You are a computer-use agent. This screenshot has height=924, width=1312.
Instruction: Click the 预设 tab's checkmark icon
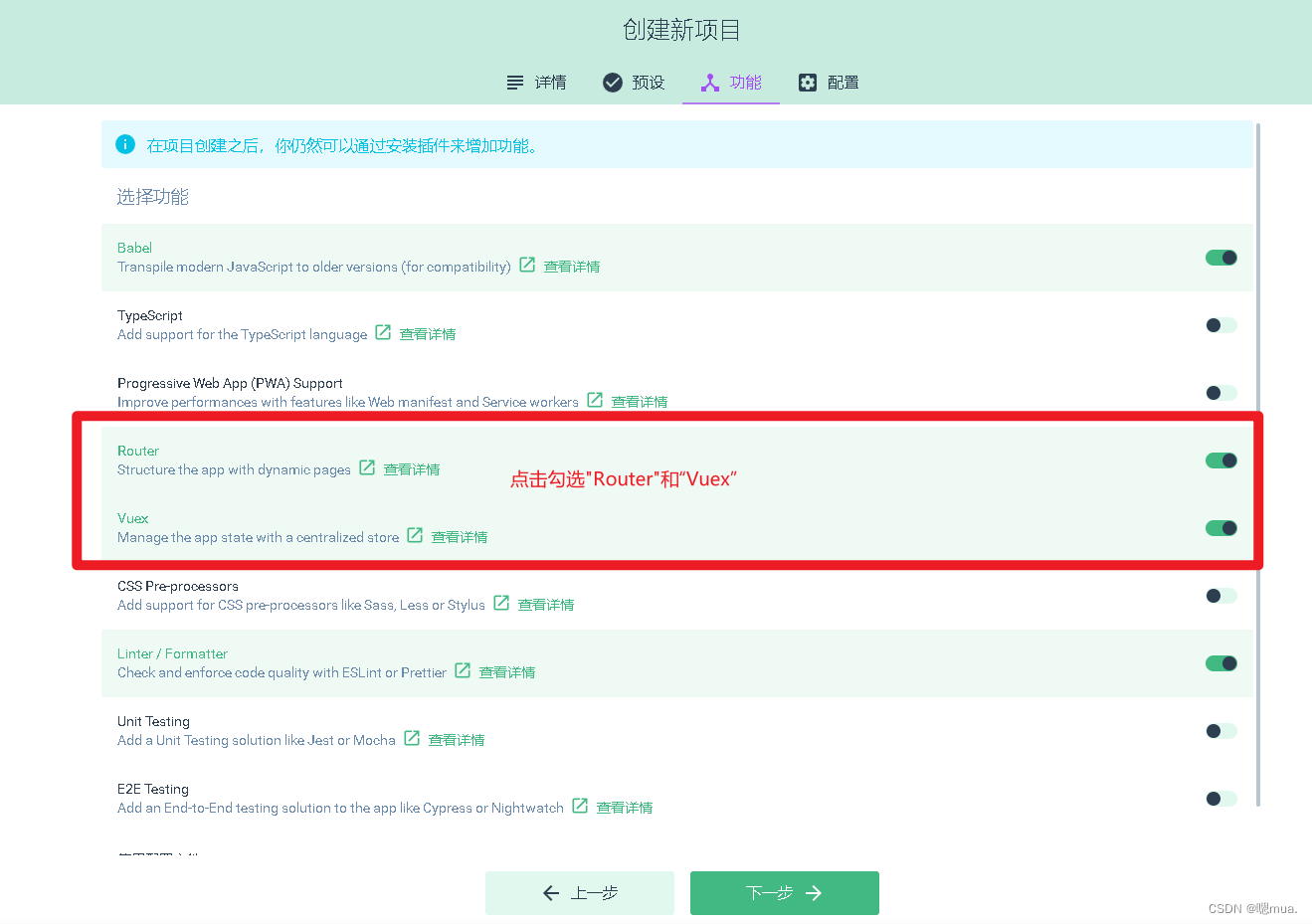tap(613, 83)
